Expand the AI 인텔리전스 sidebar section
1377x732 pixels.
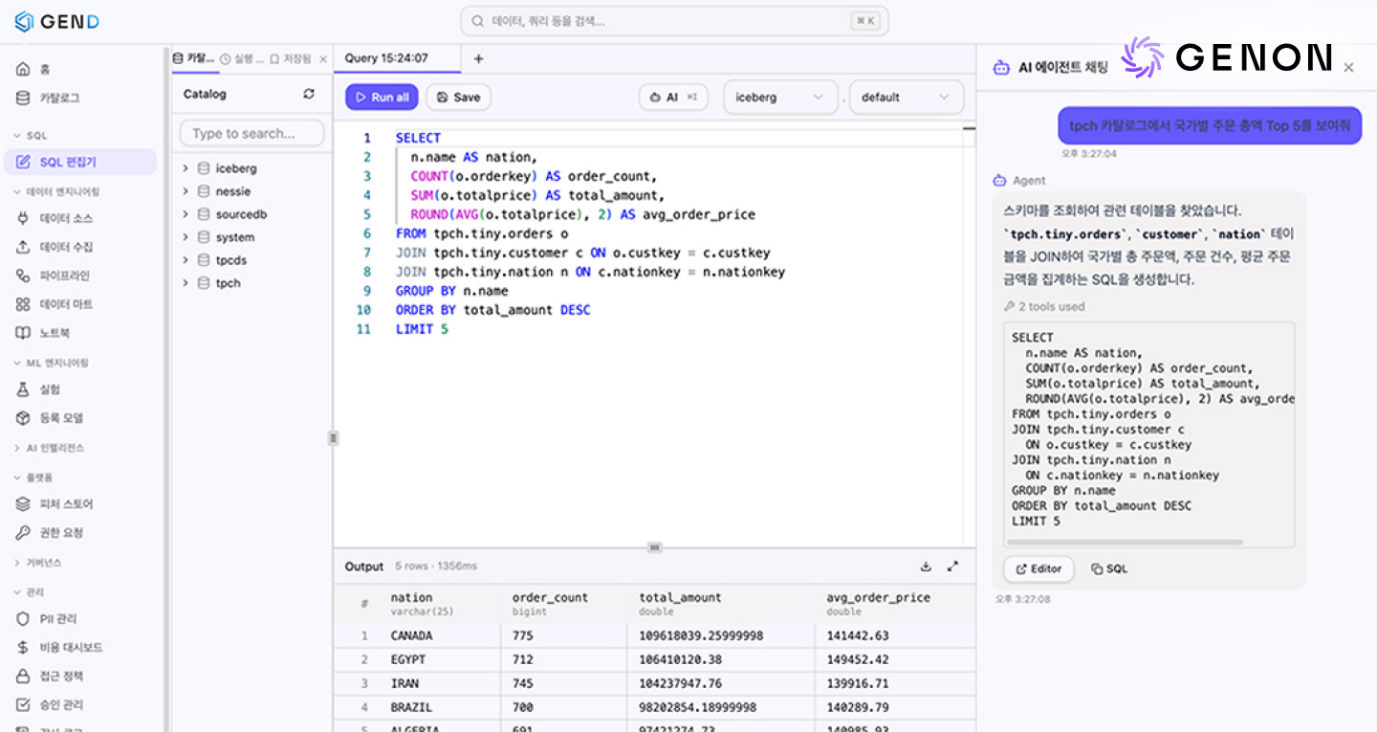(49, 448)
